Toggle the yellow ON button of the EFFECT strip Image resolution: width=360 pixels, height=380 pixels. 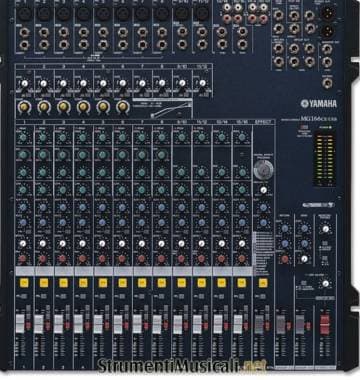click(x=263, y=283)
